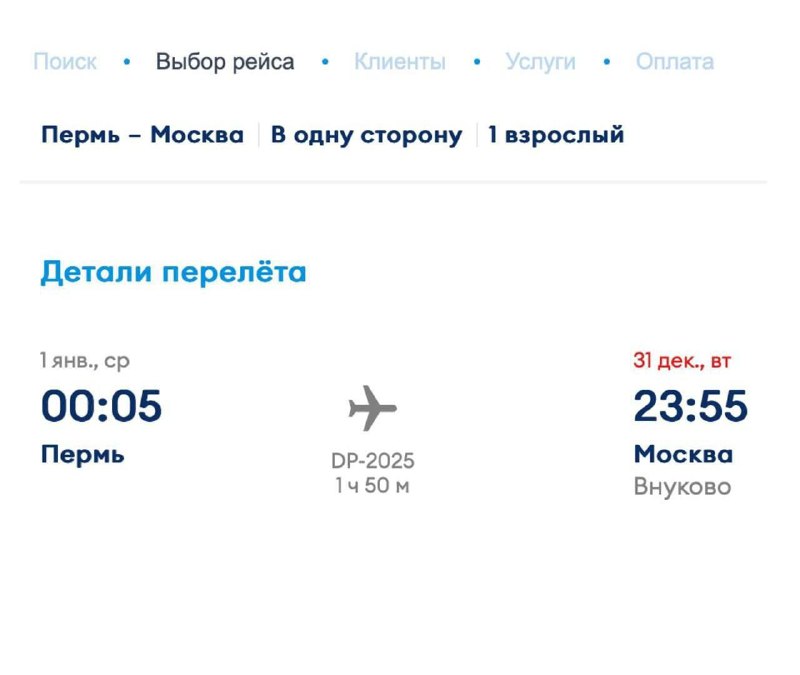Click the red arrival date 31 дек., вт

click(x=689, y=361)
